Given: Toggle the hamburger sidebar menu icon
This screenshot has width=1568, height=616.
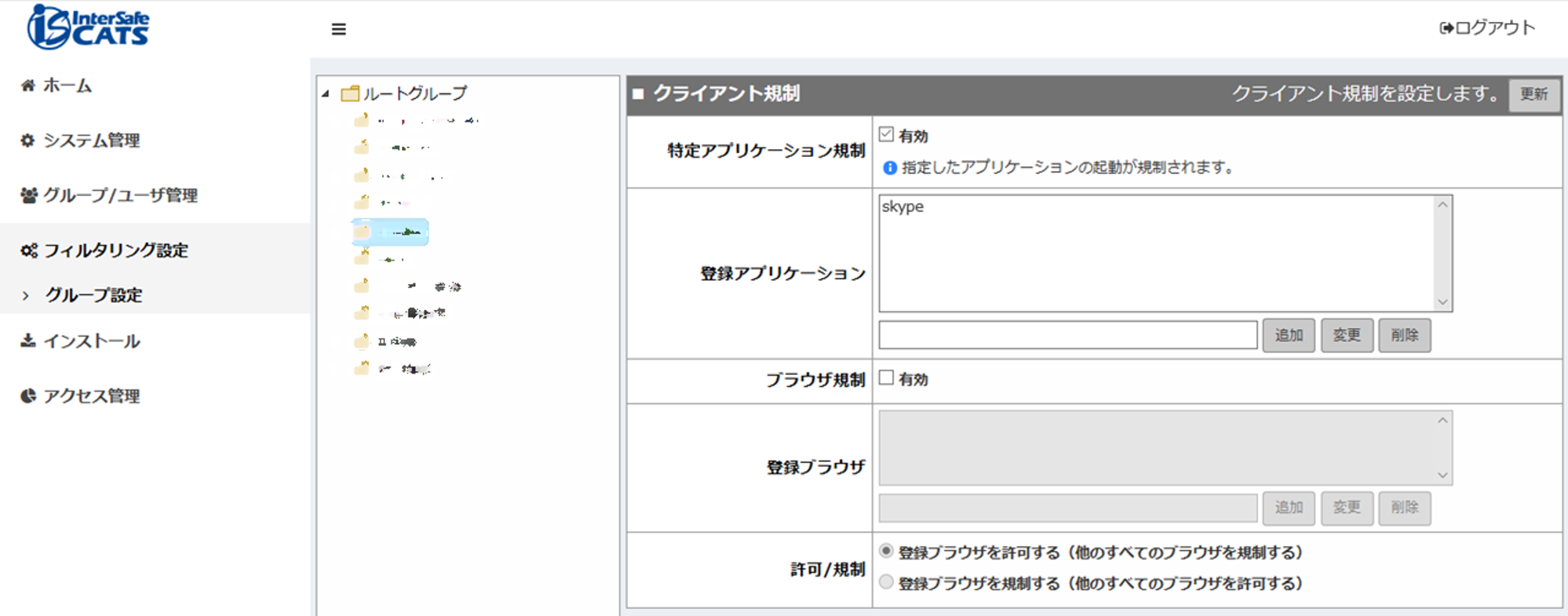Looking at the screenshot, I should 339,29.
